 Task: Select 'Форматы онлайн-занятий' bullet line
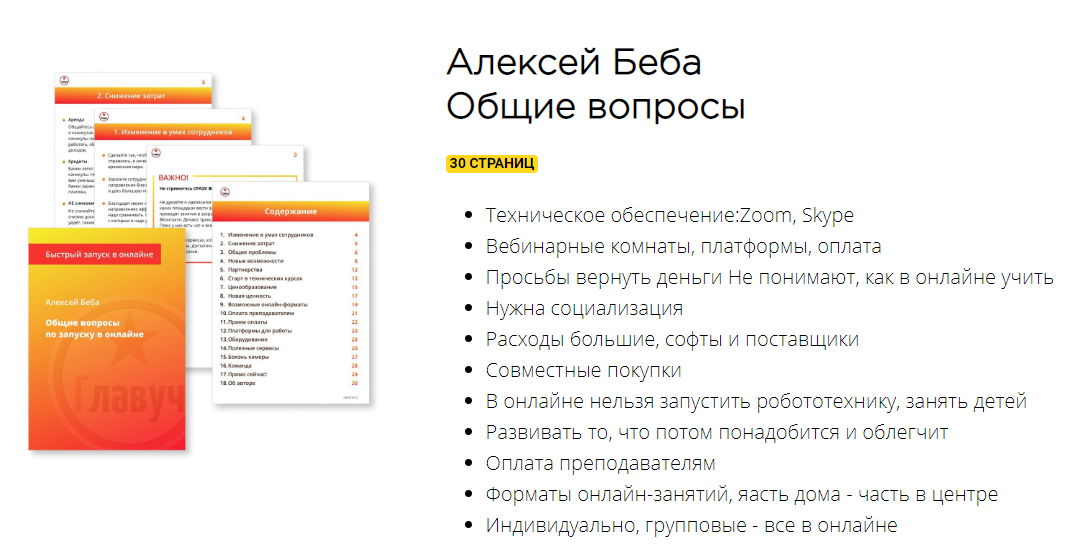click(x=741, y=495)
